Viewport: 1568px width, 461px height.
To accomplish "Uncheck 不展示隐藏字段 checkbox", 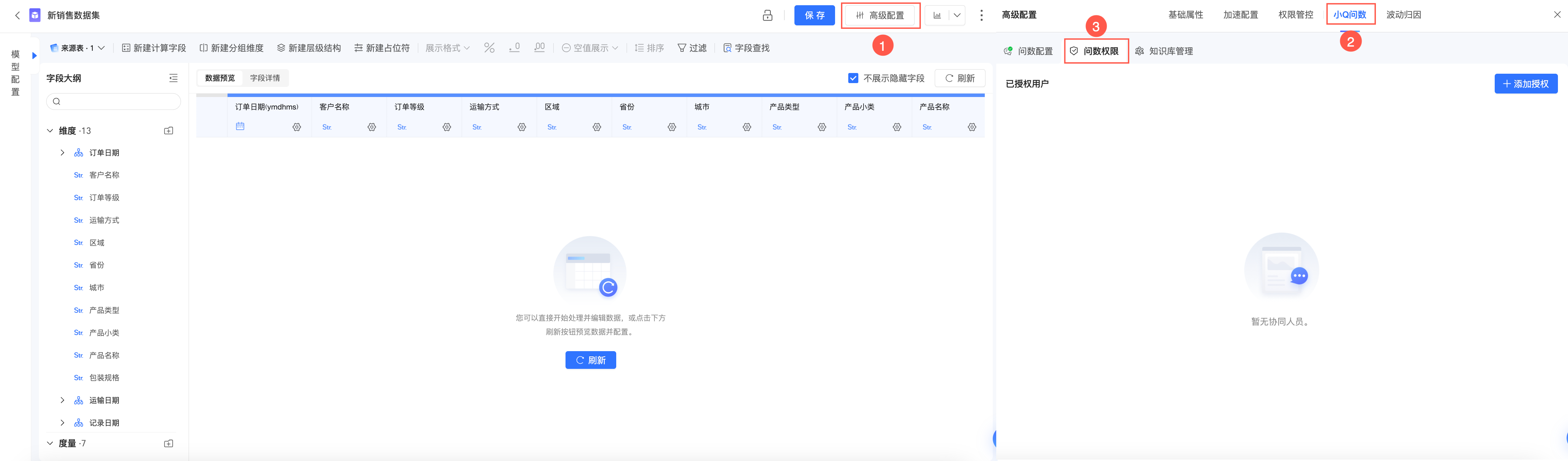I will tap(853, 78).
